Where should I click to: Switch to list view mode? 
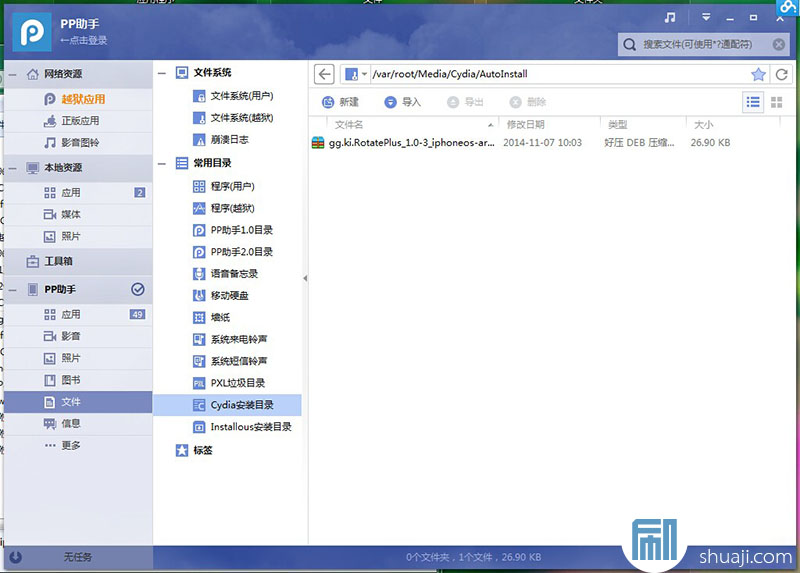(752, 102)
